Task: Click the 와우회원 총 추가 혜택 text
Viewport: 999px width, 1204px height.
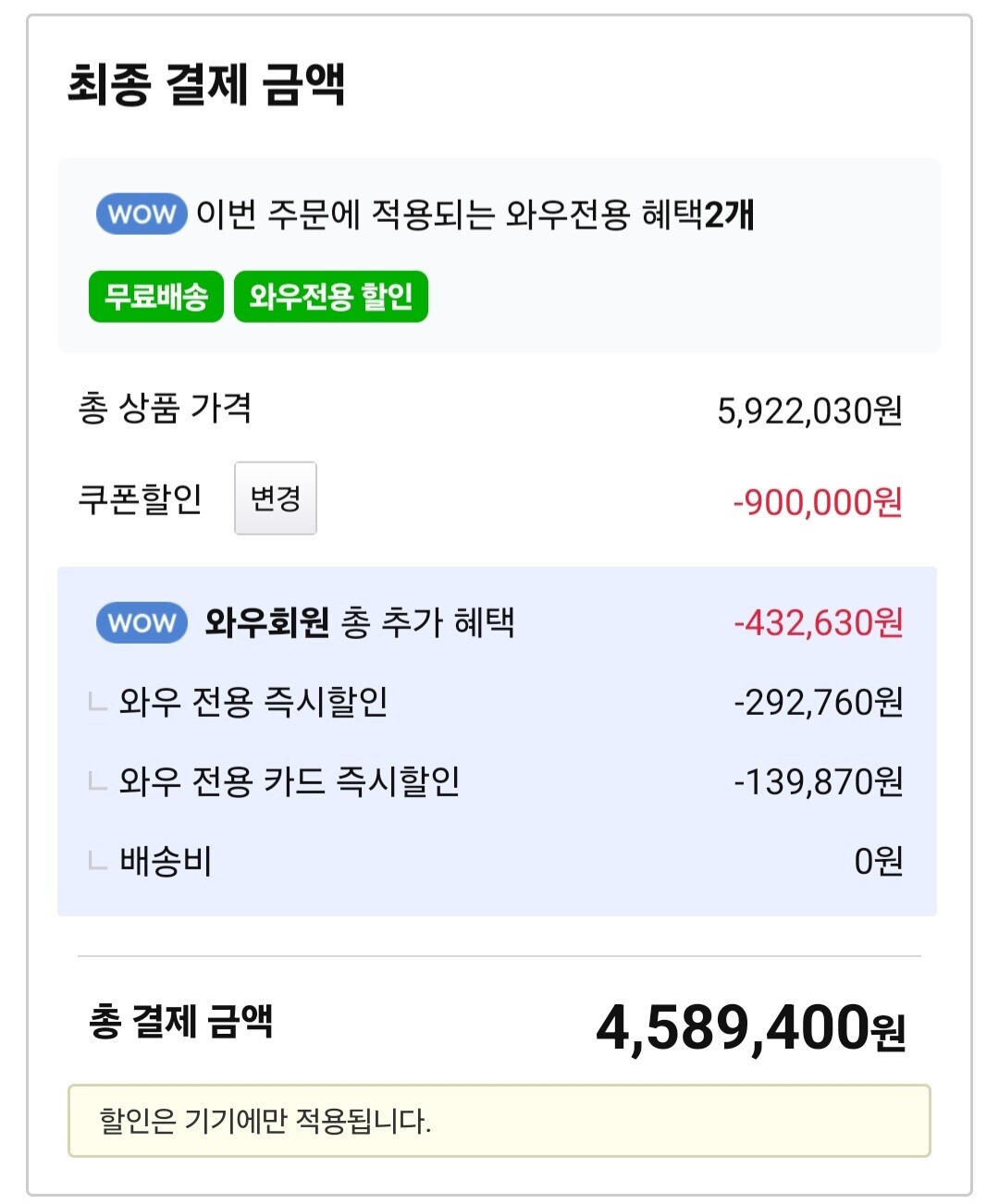Action: [x=360, y=622]
